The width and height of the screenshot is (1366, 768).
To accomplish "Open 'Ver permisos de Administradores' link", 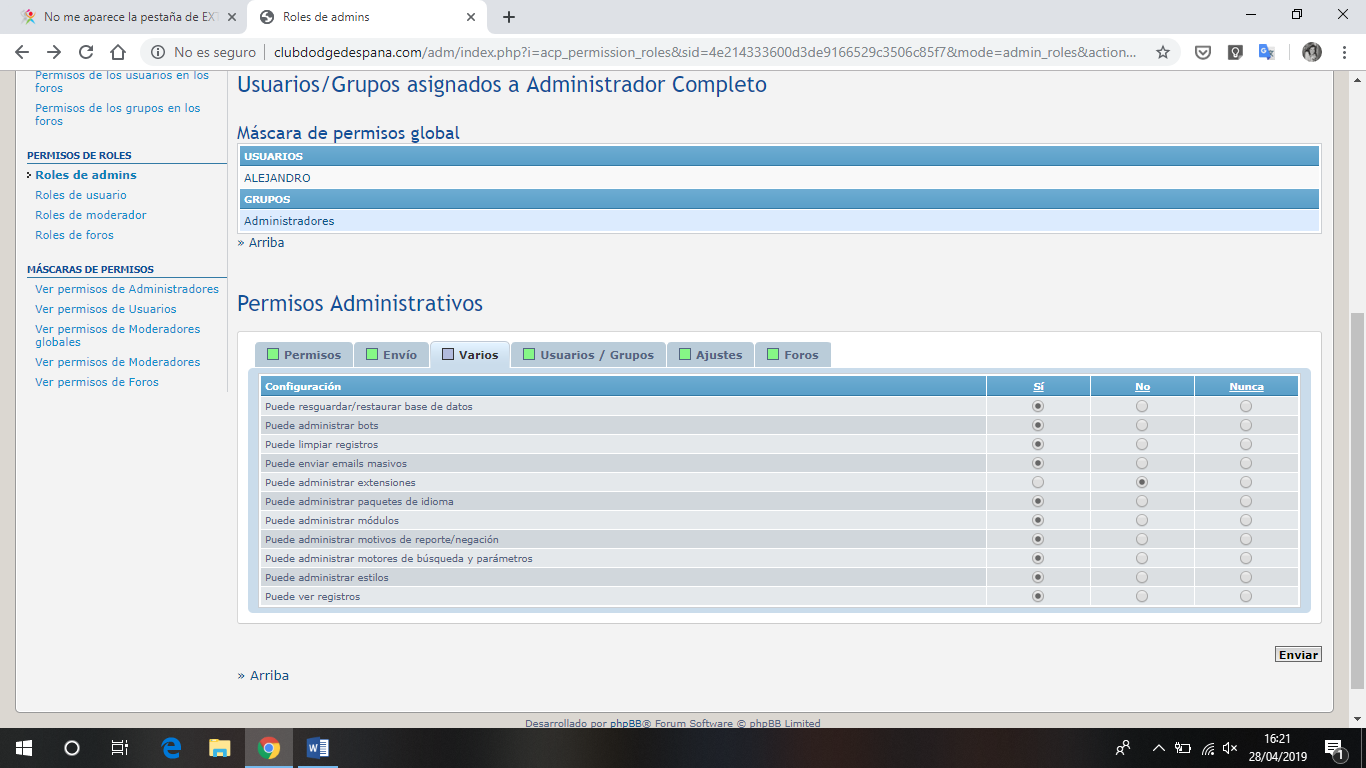I will [x=127, y=289].
